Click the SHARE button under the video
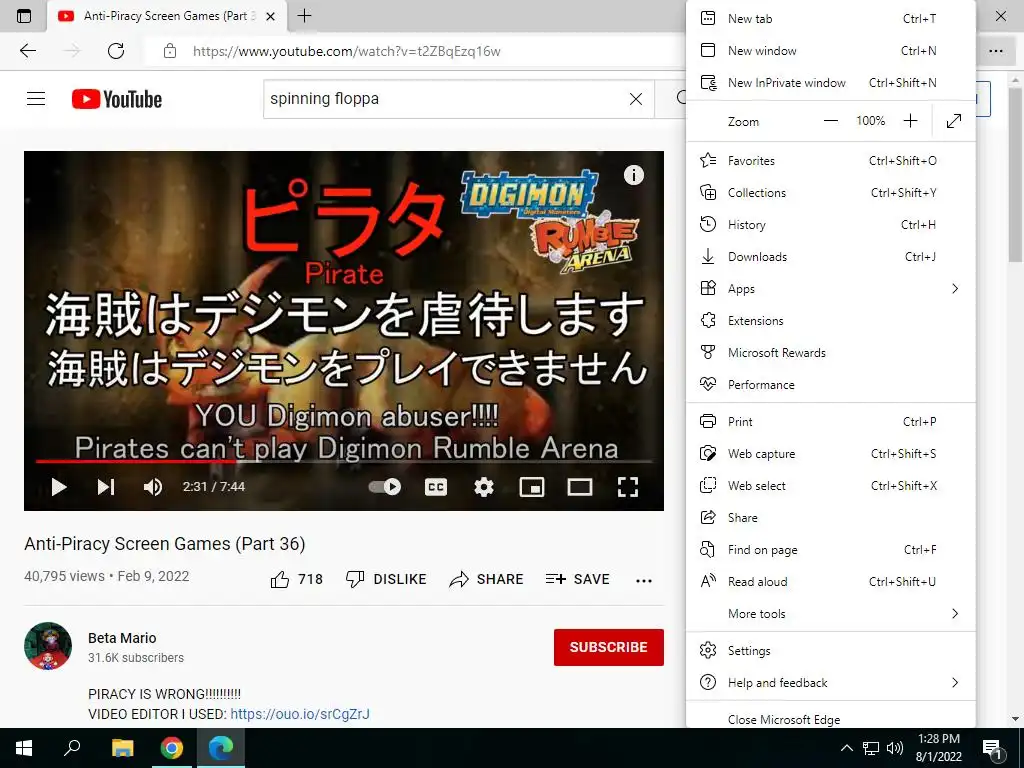This screenshot has width=1024, height=768. tap(487, 579)
